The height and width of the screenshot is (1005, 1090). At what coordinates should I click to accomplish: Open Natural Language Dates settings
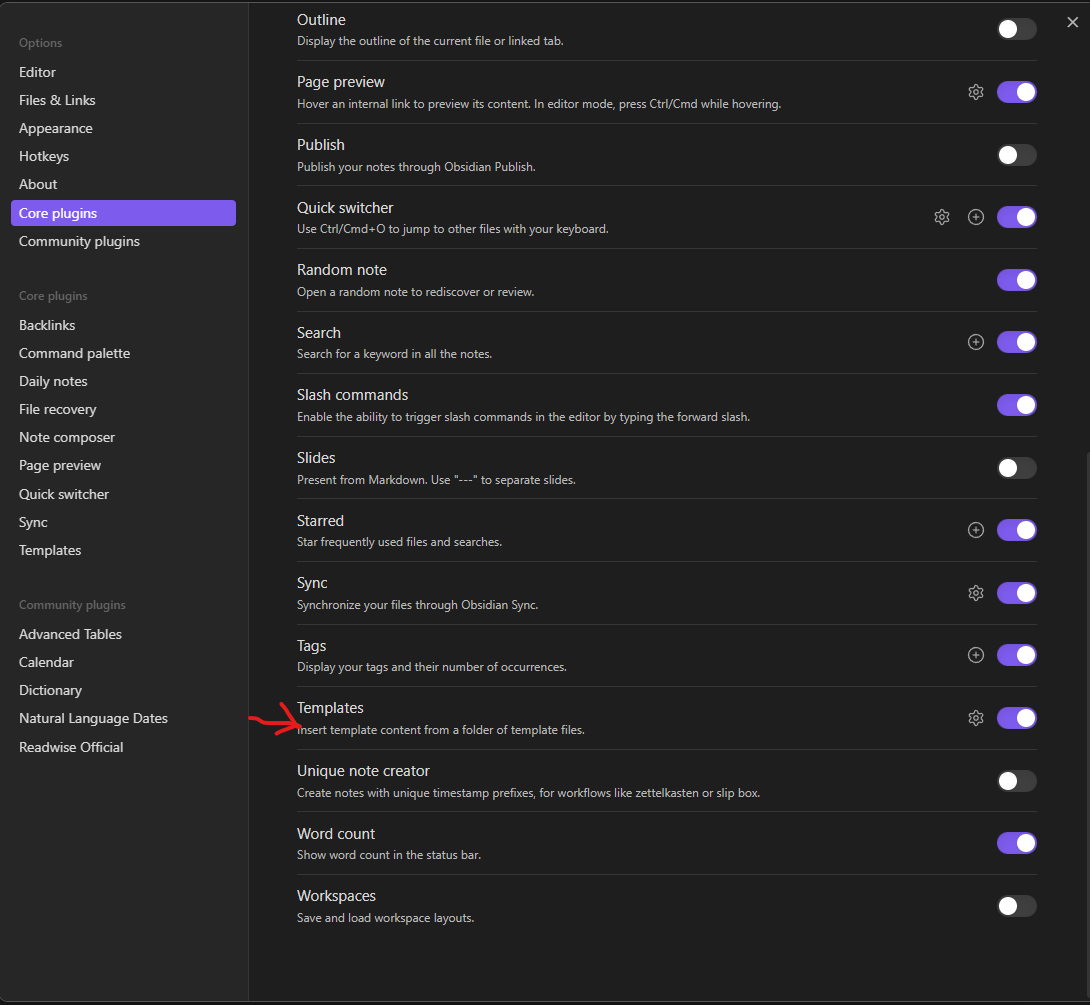(x=123, y=719)
